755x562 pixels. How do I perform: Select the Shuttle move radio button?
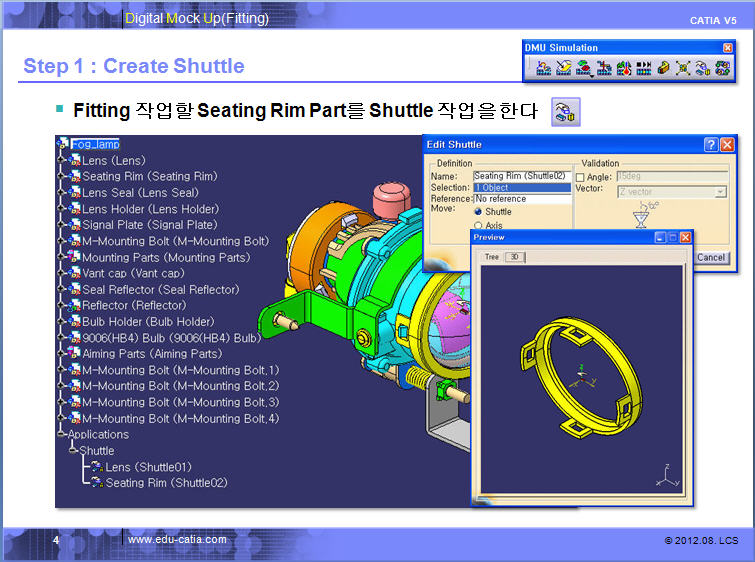click(478, 212)
